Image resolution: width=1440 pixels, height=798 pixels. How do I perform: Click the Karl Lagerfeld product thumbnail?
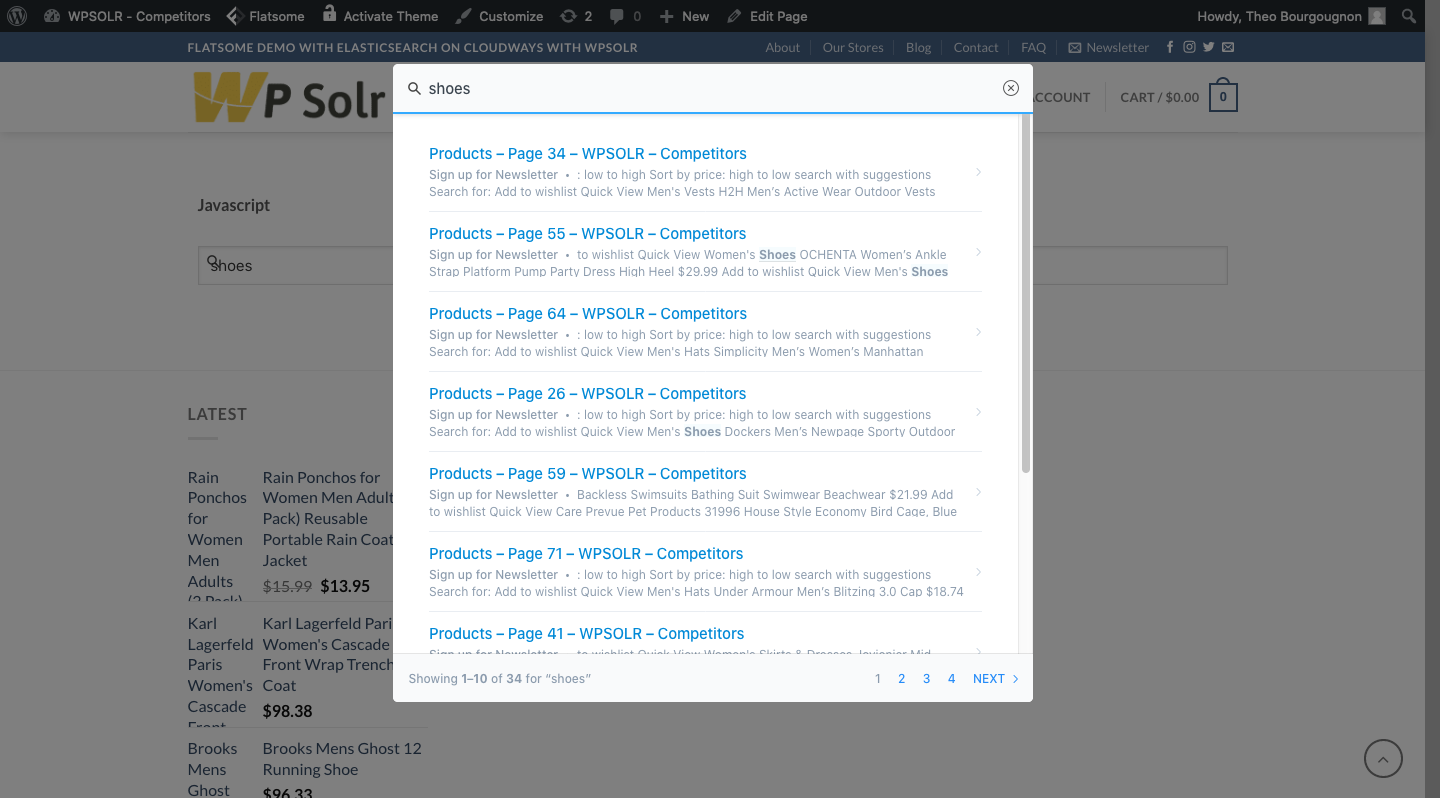point(220,671)
